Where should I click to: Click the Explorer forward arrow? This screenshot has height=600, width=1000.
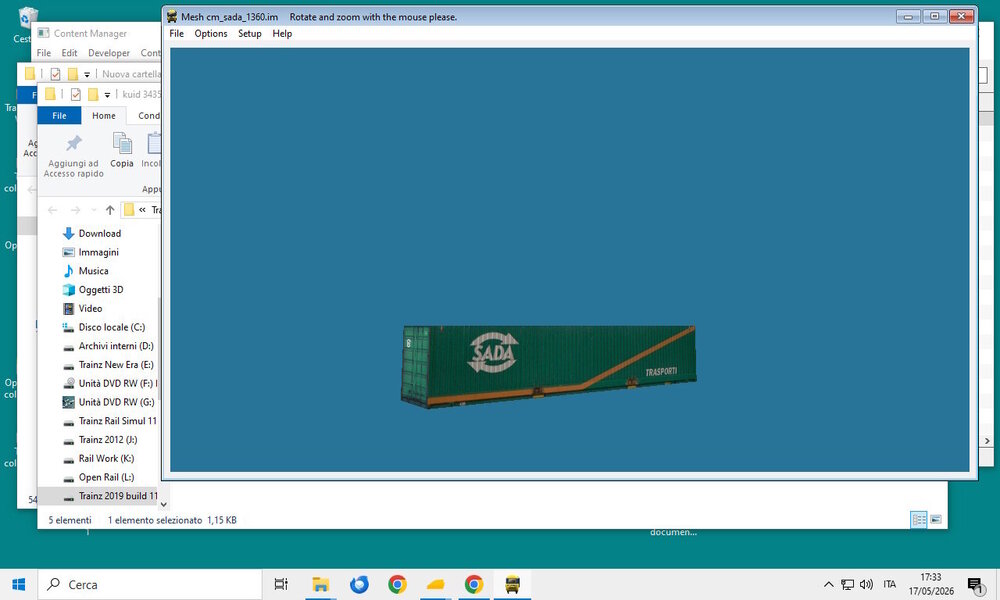pos(75,210)
